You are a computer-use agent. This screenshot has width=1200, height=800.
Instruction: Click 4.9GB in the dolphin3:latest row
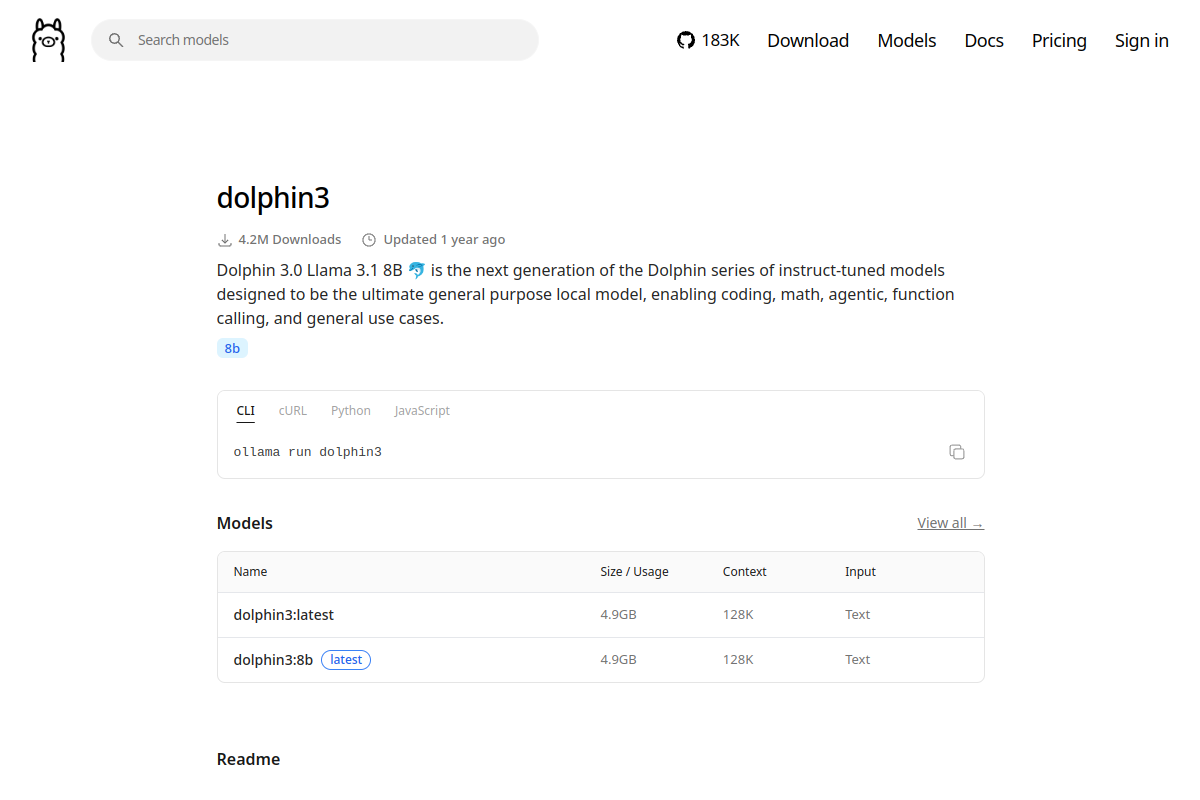(618, 615)
